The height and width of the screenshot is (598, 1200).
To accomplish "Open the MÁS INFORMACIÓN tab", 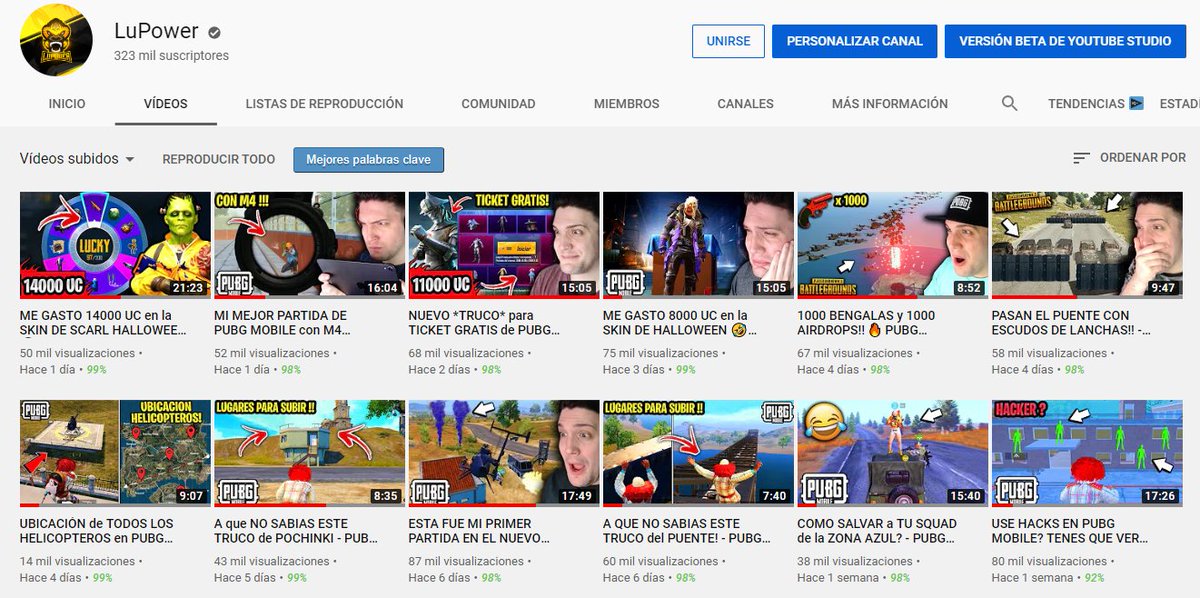I will point(889,104).
